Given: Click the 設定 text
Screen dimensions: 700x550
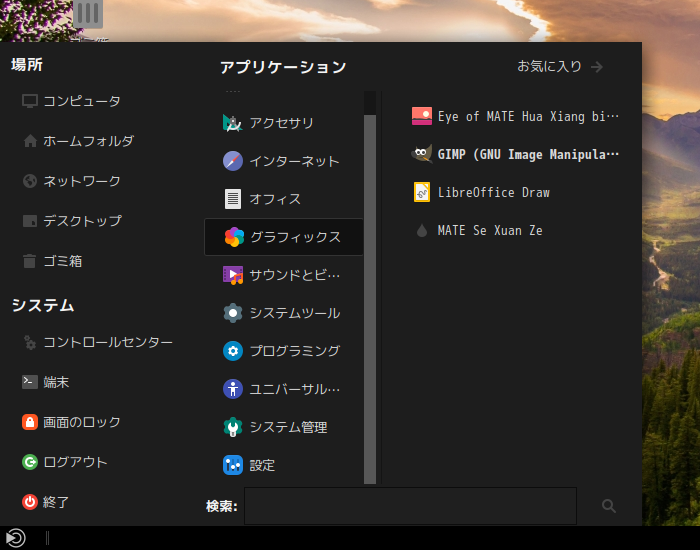Looking at the screenshot, I should 262,465.
